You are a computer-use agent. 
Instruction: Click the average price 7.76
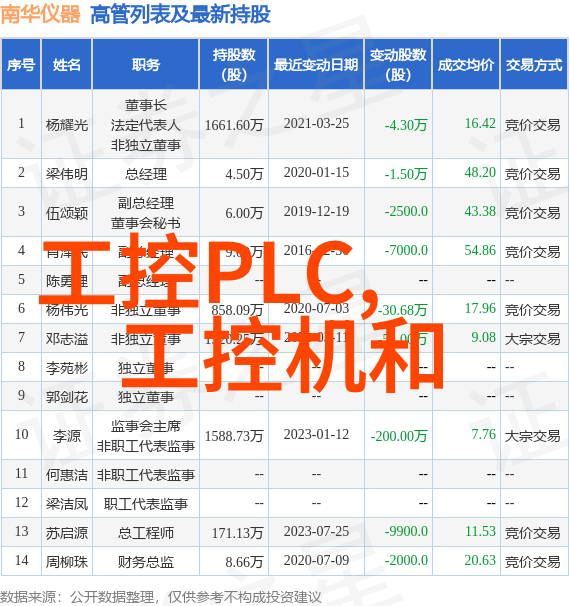[483, 434]
